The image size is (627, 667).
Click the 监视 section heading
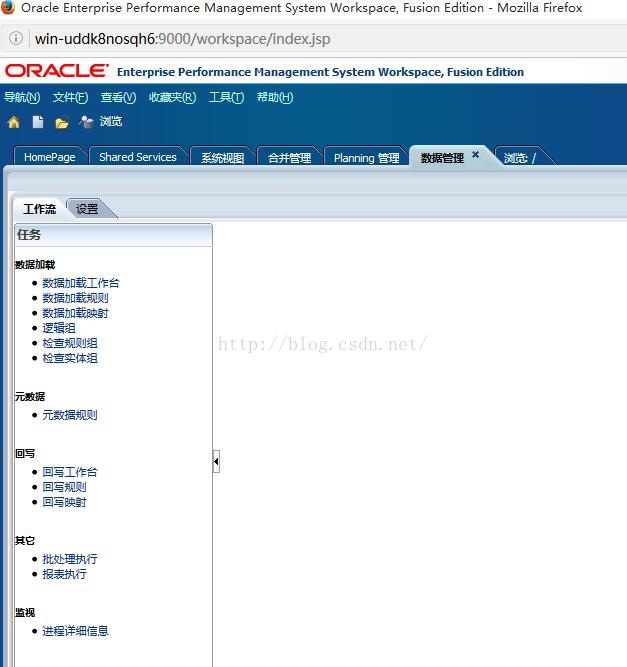click(x=25, y=613)
